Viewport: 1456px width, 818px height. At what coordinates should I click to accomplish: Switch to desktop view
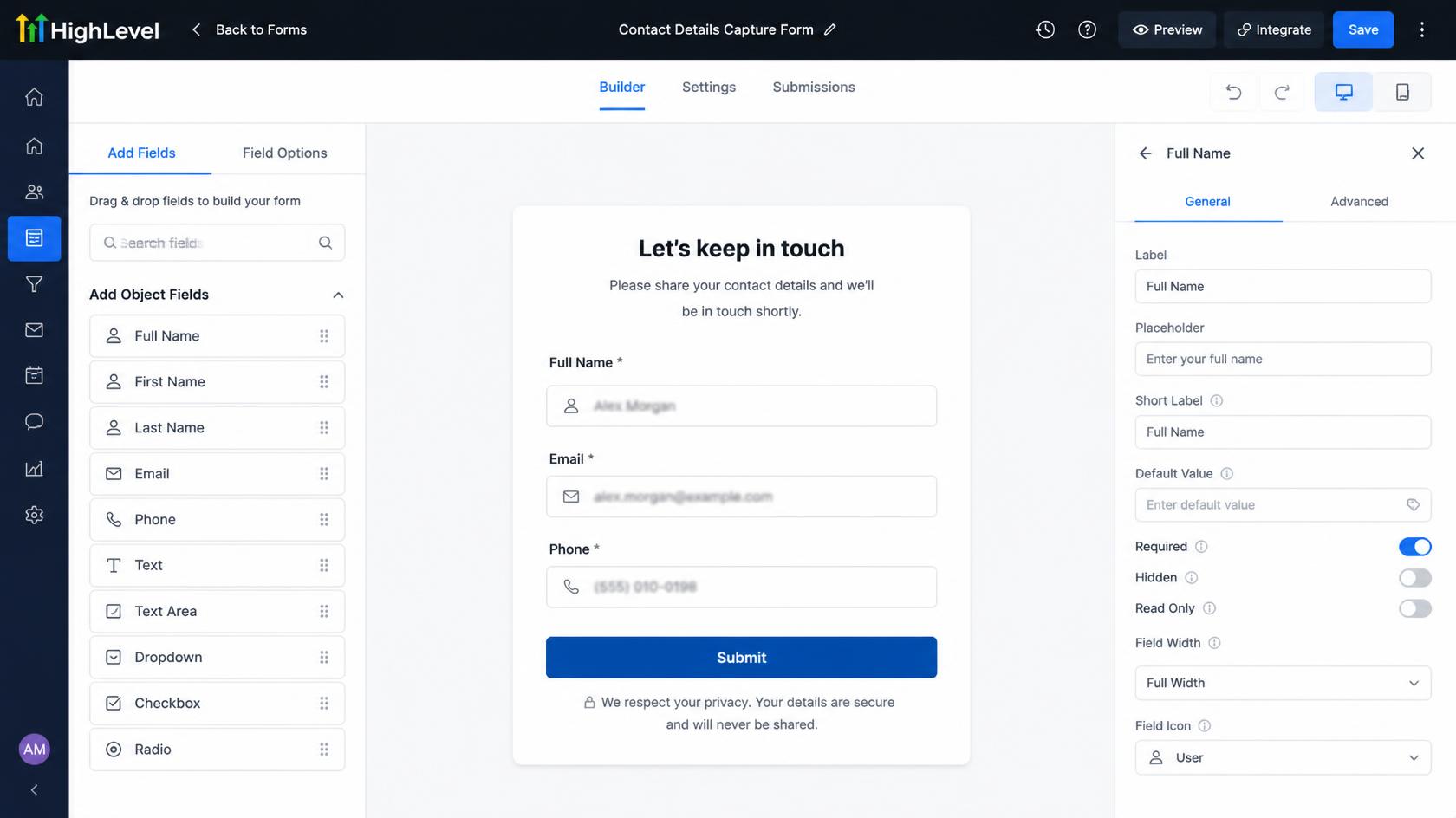pyautogui.click(x=1343, y=92)
